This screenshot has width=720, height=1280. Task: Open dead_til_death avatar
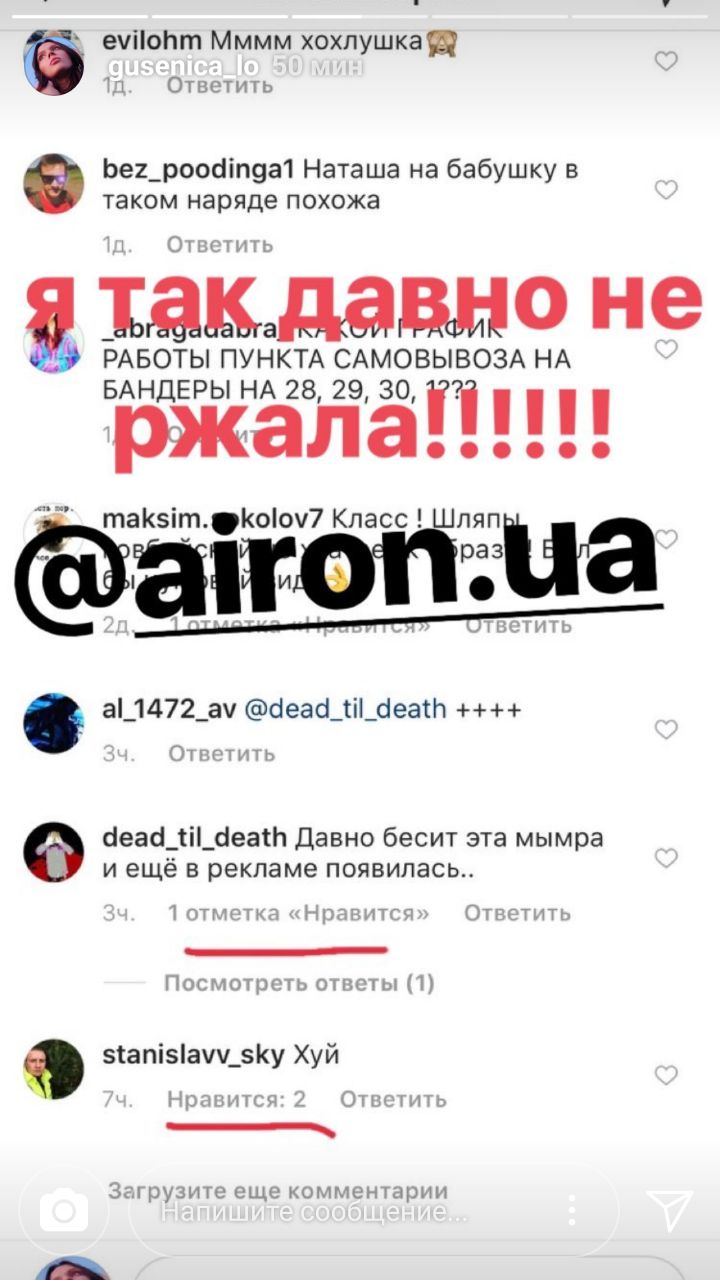54,852
